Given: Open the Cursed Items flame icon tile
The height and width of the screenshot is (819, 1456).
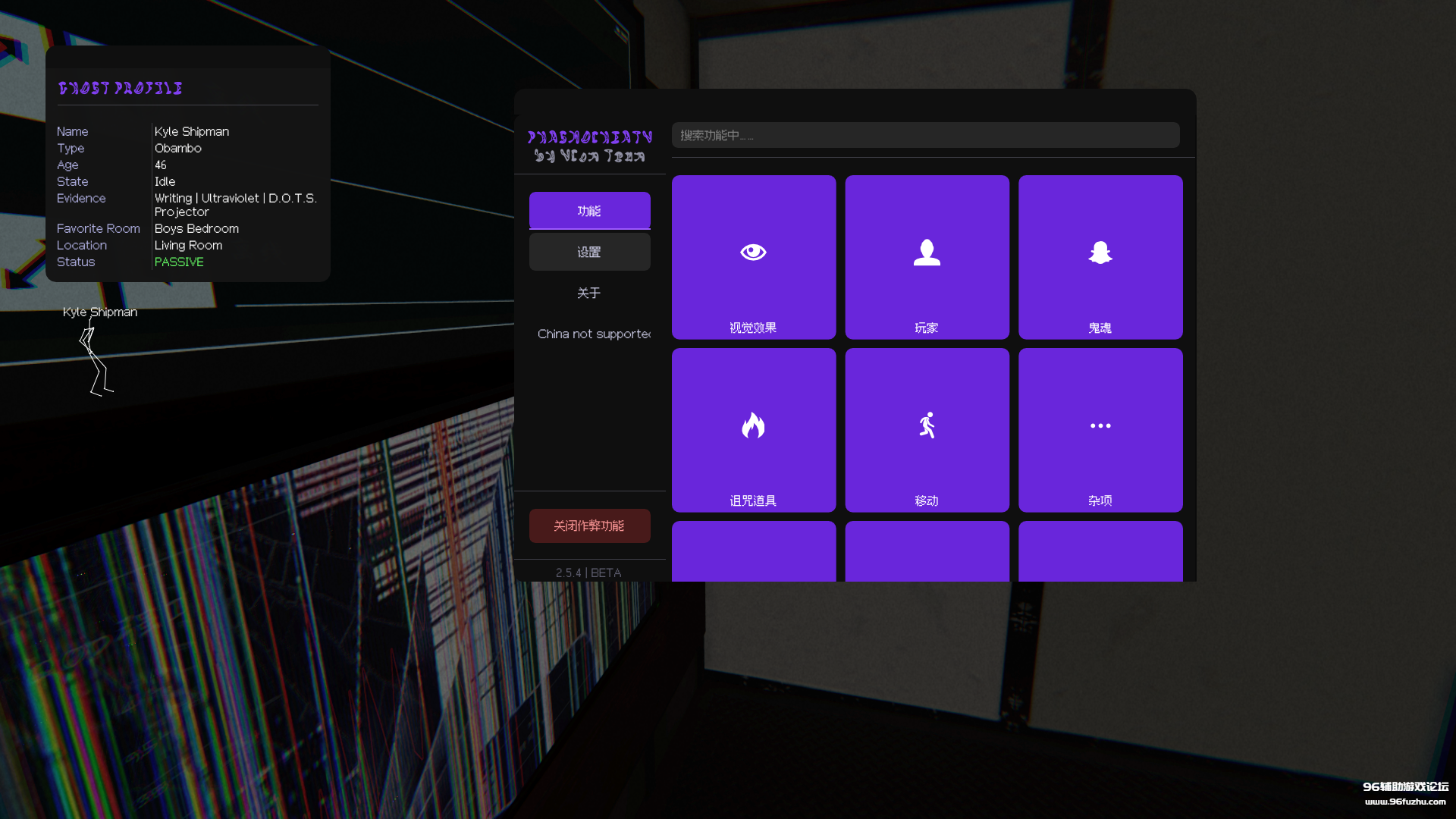Looking at the screenshot, I should pyautogui.click(x=753, y=430).
